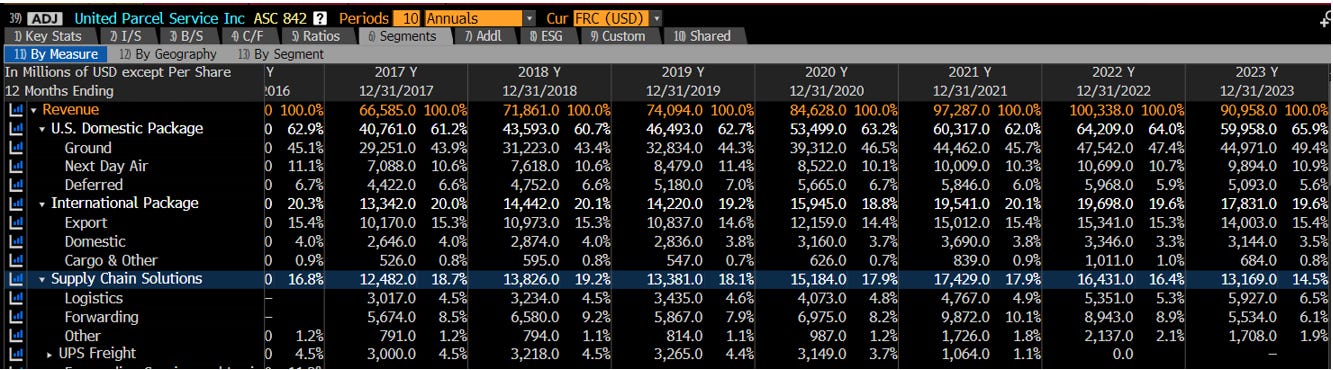Open chart icon for Ground row

coord(15,148)
